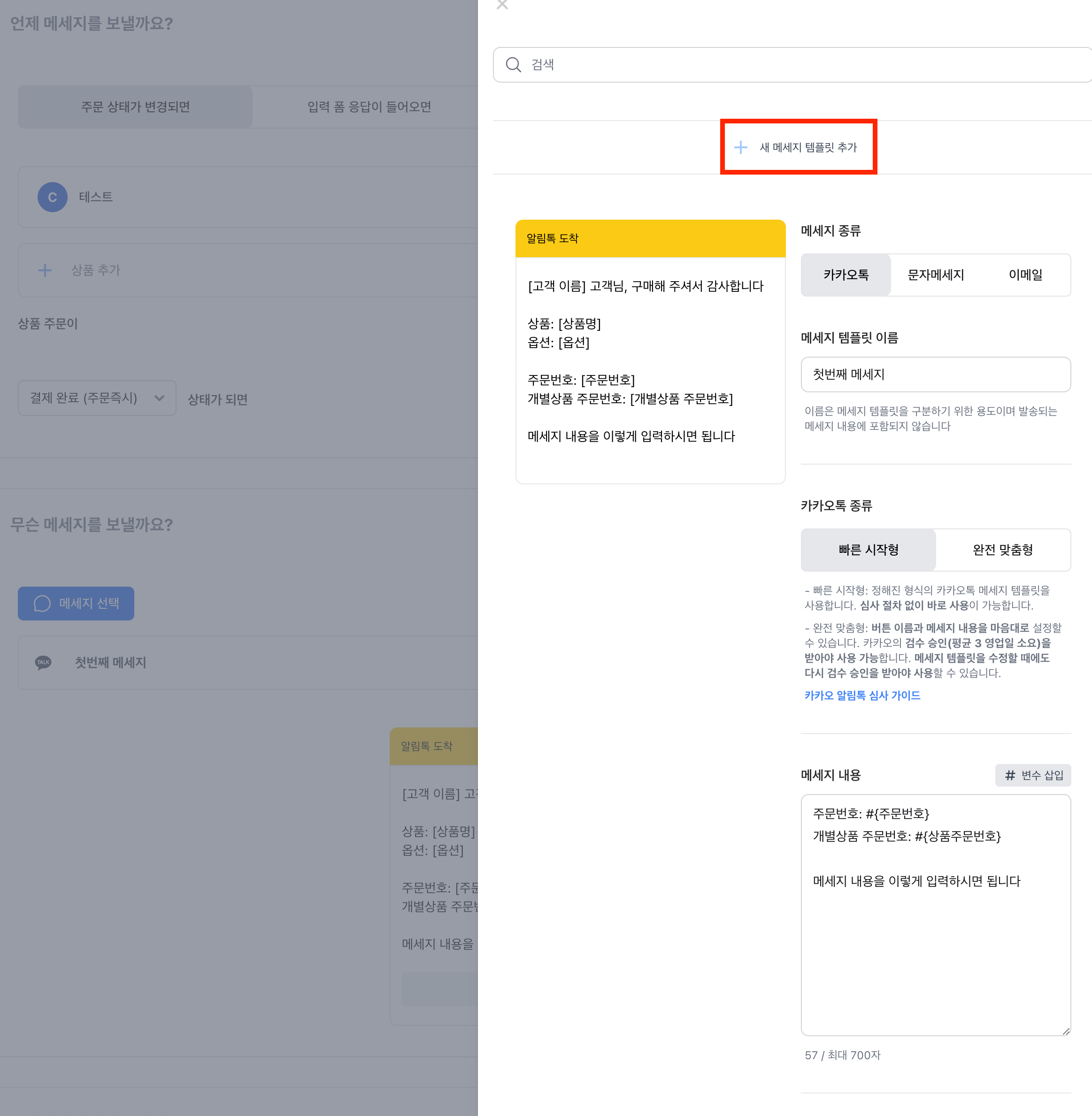Click the plus icon next to 상품 추가
Viewport: 1092px width, 1116px height.
[x=45, y=270]
